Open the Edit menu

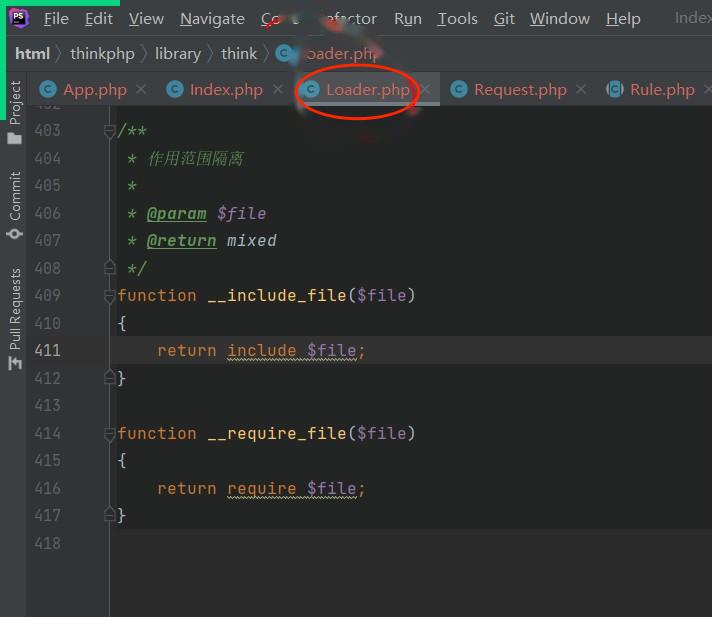[99, 19]
